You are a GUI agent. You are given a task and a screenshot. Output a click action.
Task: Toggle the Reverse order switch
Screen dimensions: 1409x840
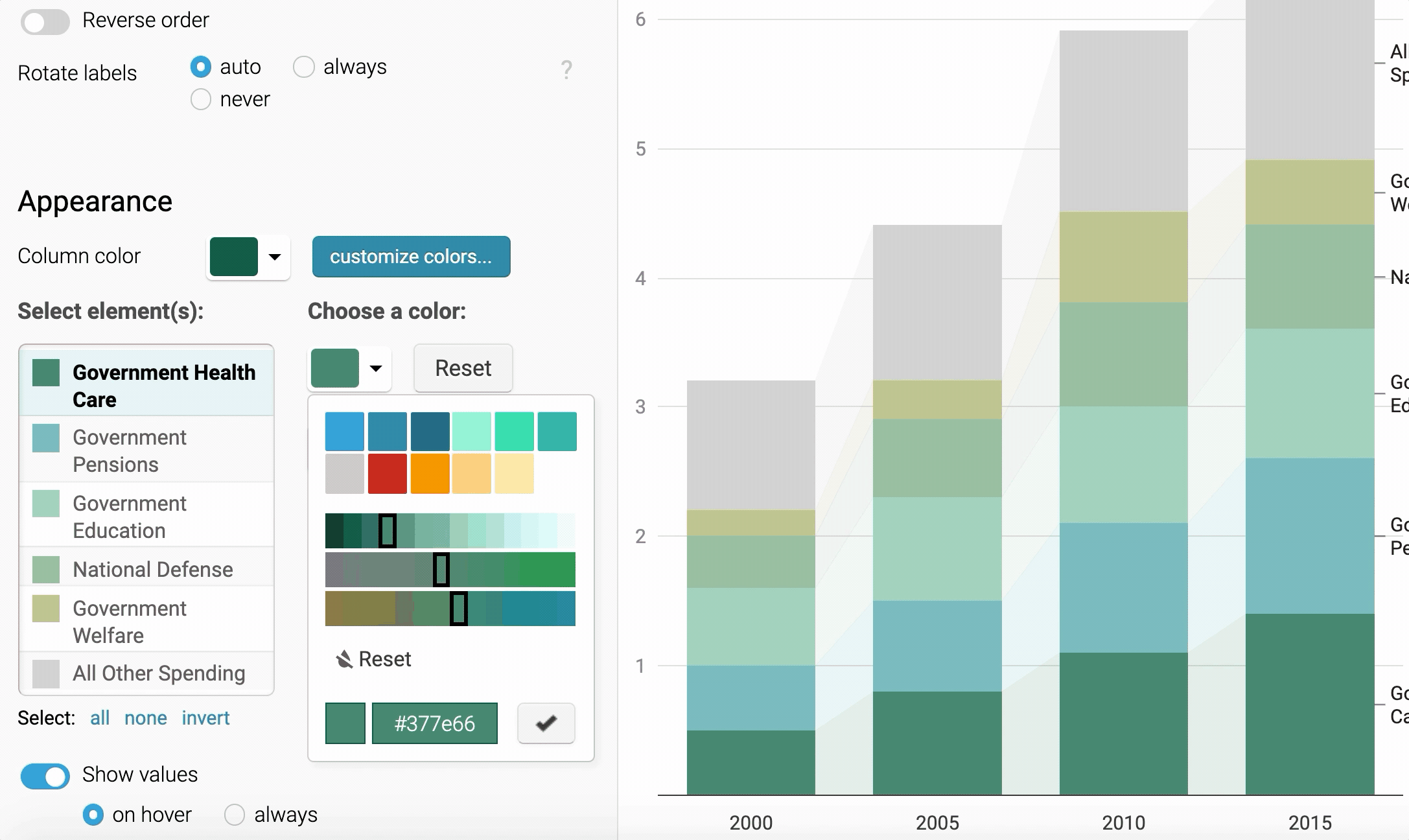click(x=45, y=22)
